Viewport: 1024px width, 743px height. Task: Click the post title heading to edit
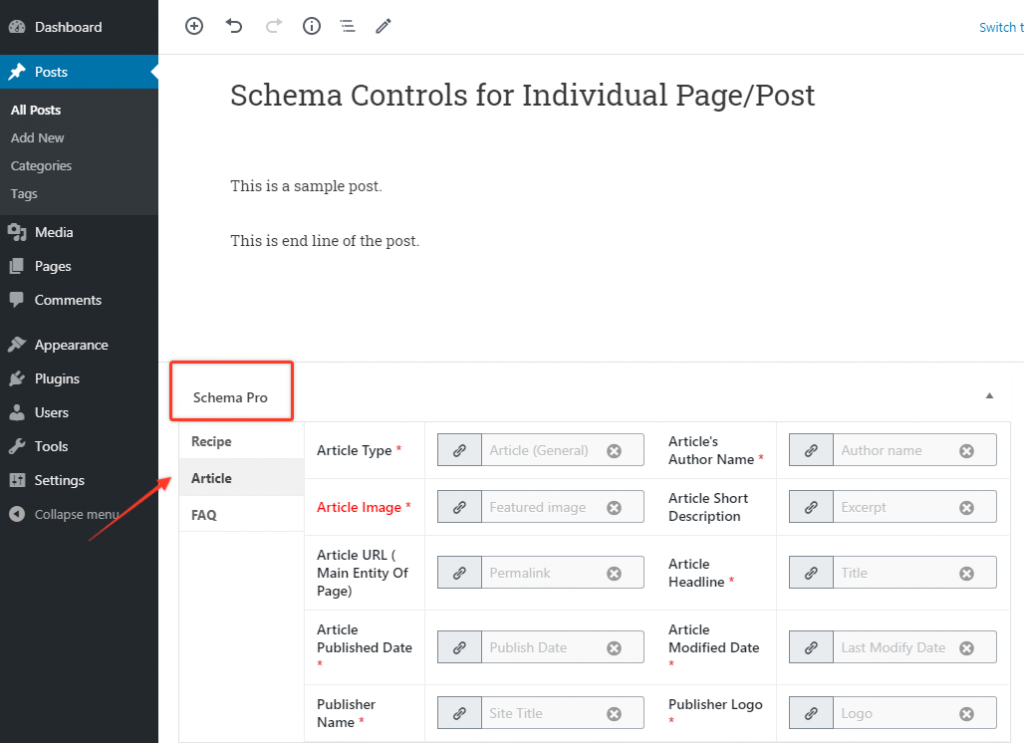[522, 96]
